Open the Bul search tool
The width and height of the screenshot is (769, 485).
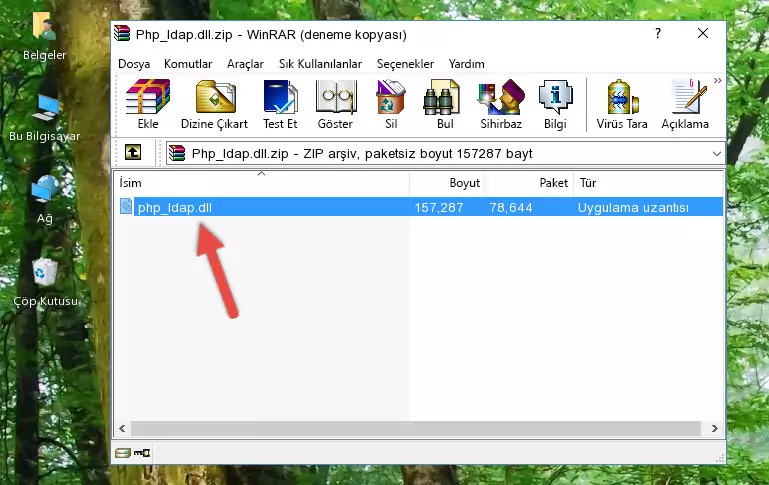pos(445,104)
